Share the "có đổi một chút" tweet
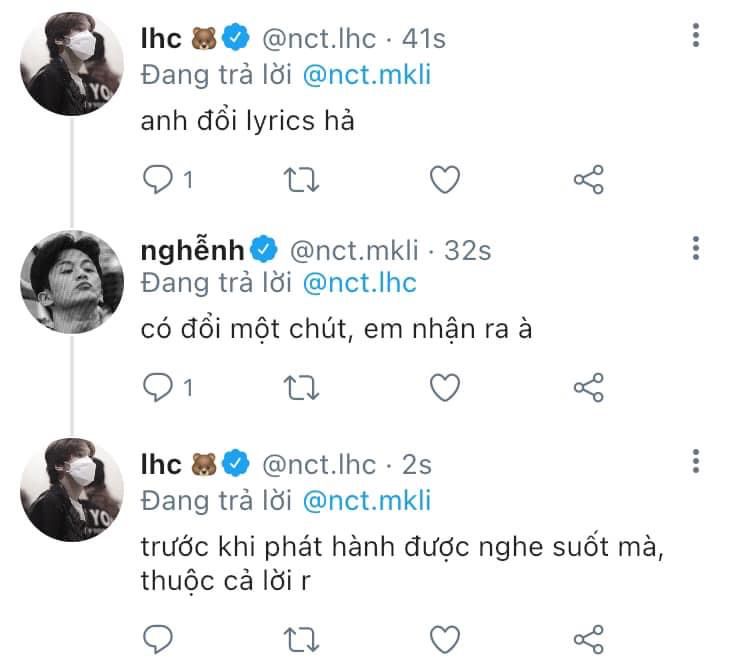Viewport: 750px width, 671px height. (x=588, y=387)
